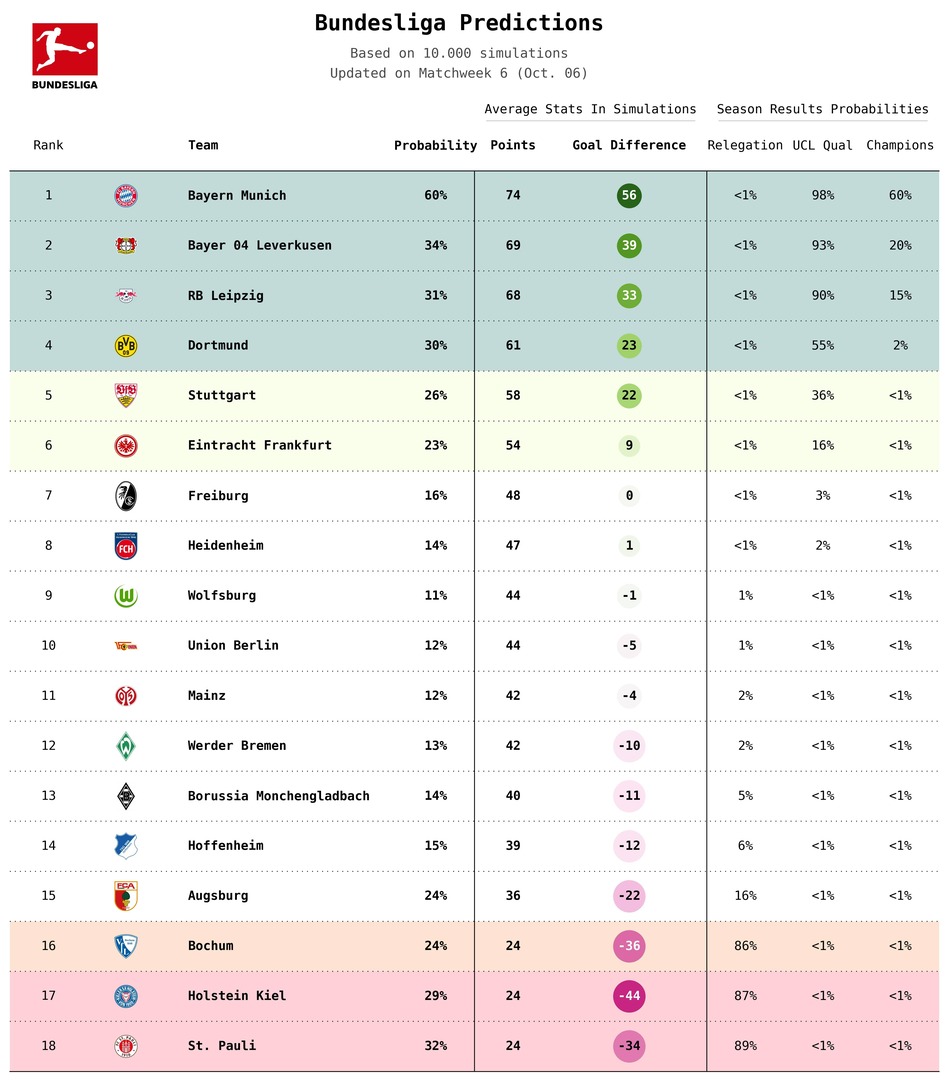The width and height of the screenshot is (949, 1080).
Task: Click the Probability column header
Action: pyautogui.click(x=435, y=146)
